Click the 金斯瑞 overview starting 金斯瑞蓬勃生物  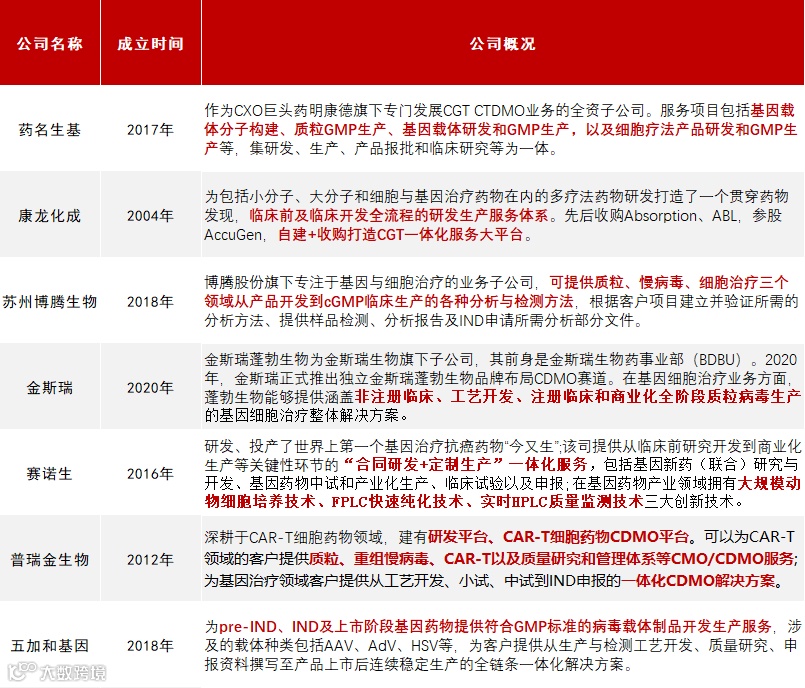coord(502,387)
